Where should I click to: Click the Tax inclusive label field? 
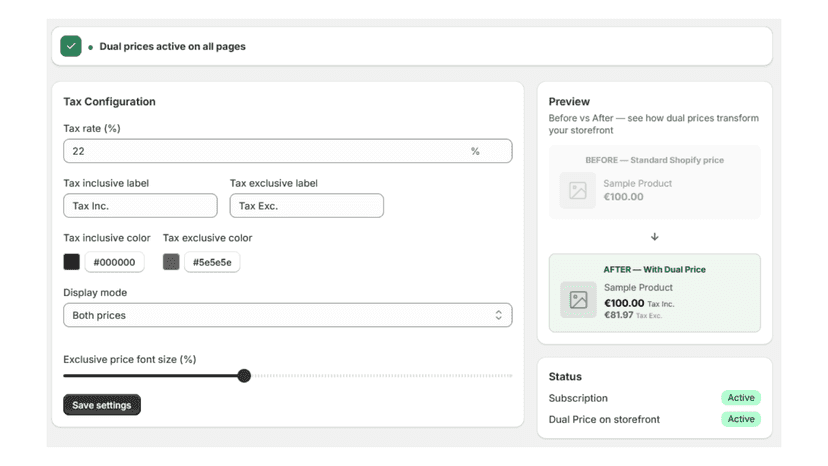[x=140, y=206]
